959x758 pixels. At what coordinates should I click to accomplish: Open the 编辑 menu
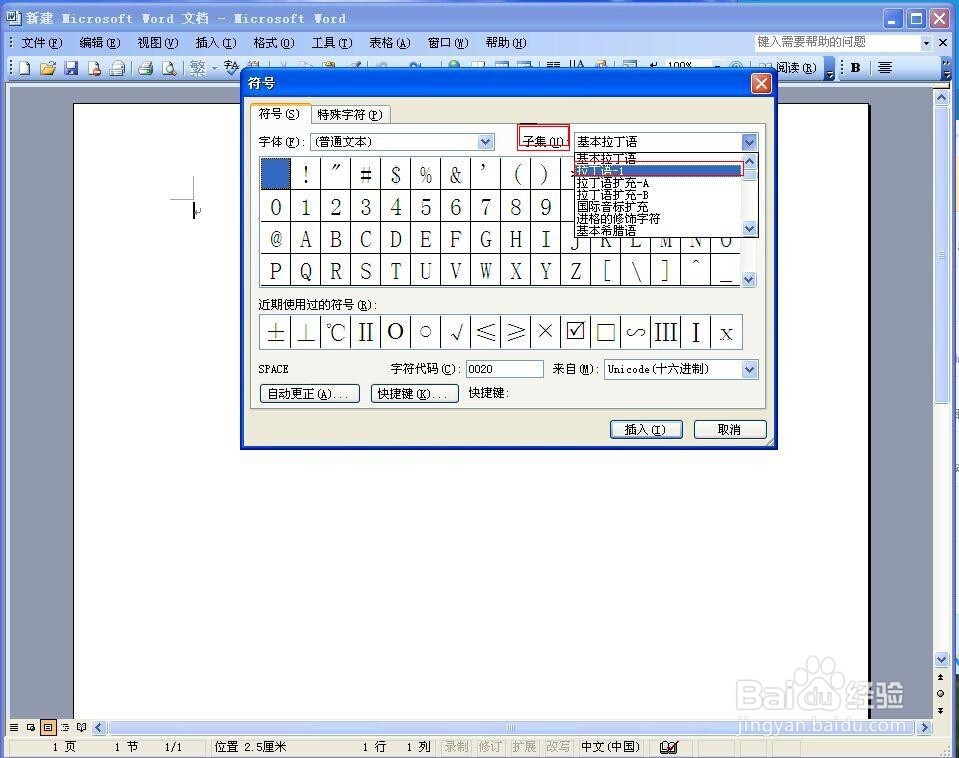[100, 43]
